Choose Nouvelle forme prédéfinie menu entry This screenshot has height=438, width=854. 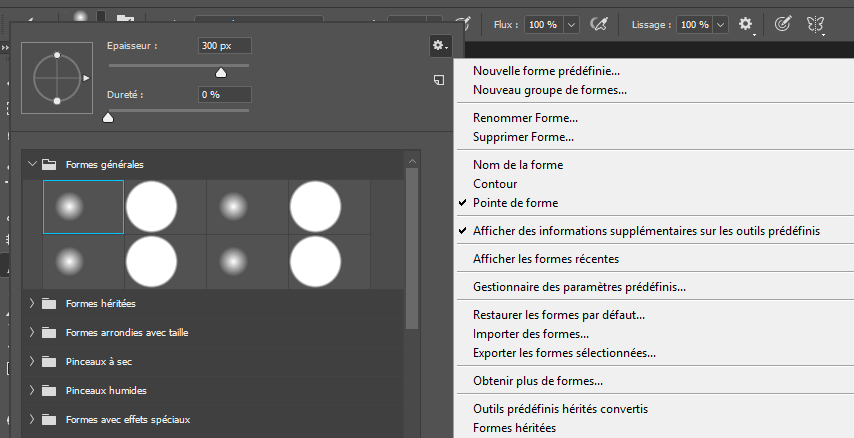pyautogui.click(x=546, y=71)
